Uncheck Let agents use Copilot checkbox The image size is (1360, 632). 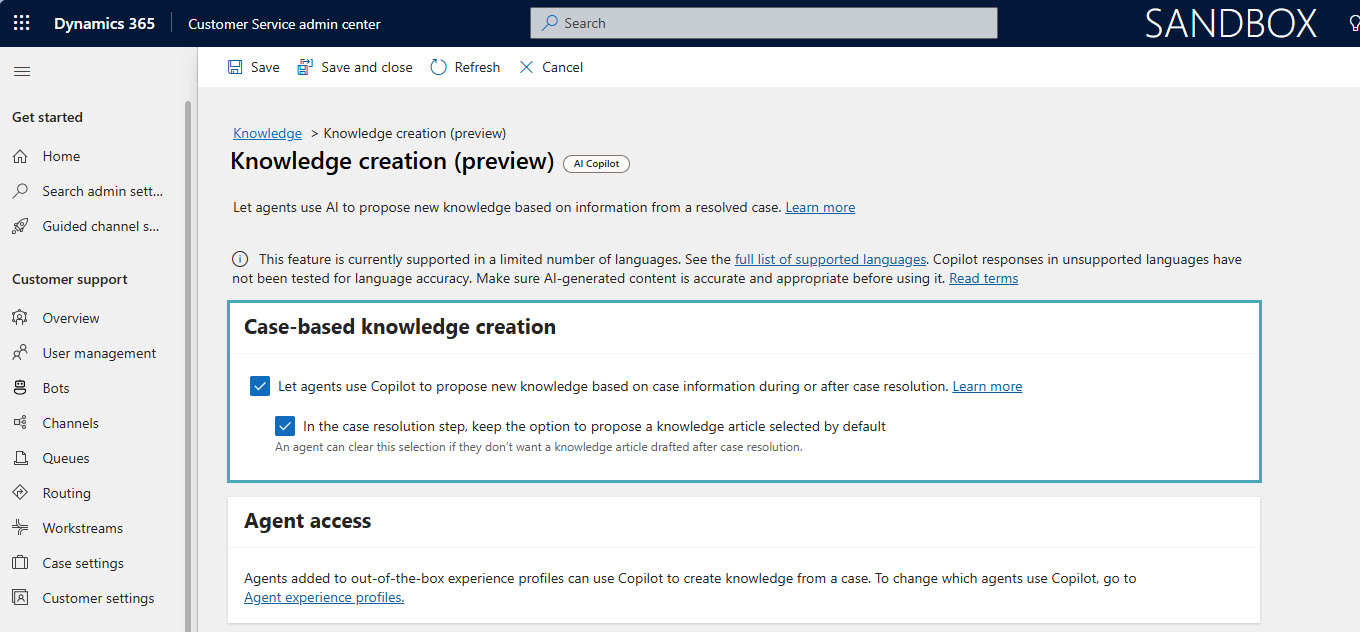click(260, 386)
